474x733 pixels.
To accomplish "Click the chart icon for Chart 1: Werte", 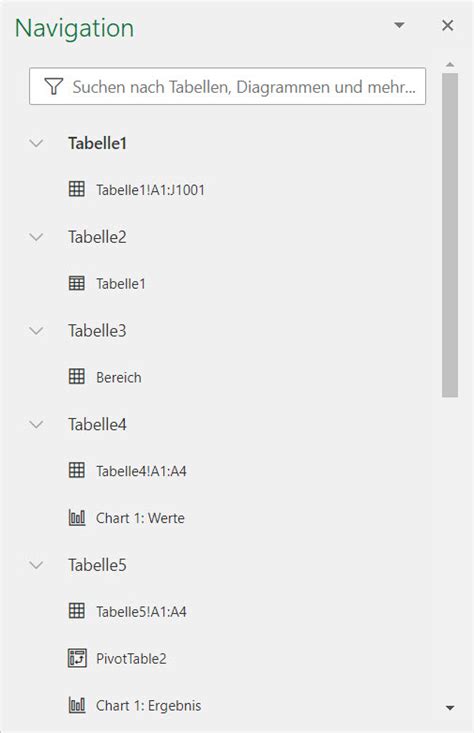I will (x=77, y=517).
